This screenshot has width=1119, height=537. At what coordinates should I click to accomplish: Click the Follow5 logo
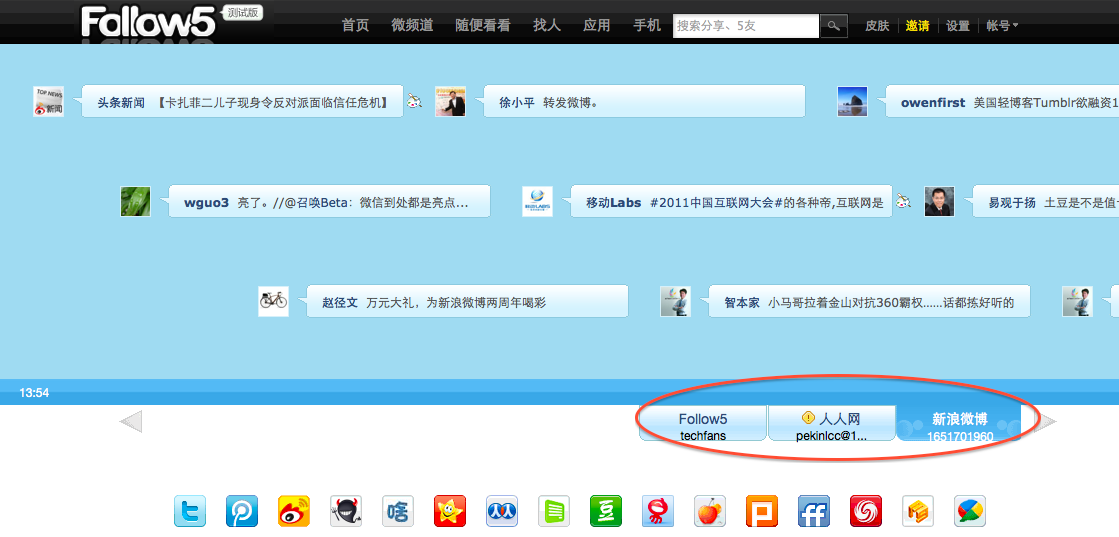[x=148, y=21]
